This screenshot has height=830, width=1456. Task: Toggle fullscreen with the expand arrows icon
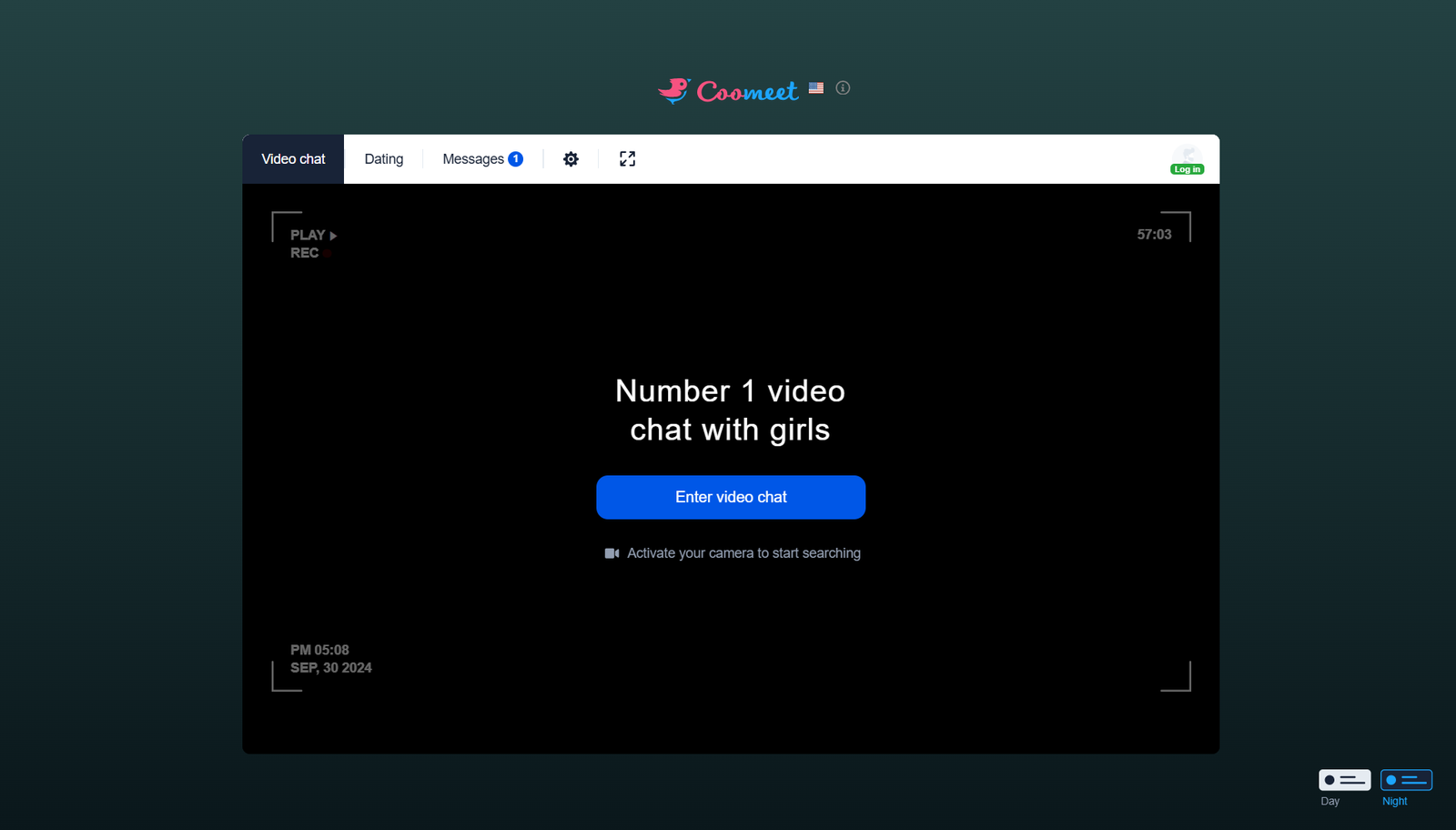click(x=627, y=159)
